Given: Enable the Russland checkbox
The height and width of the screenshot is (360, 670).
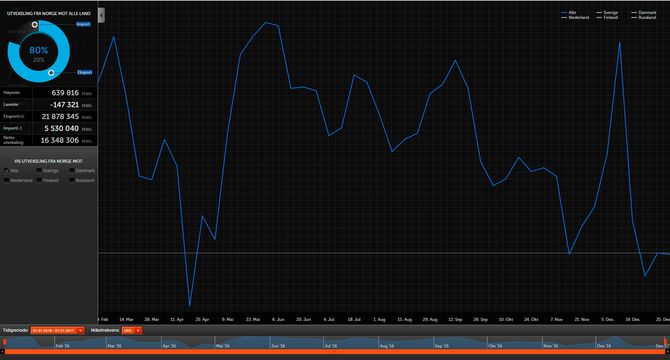Looking at the screenshot, I should tap(72, 180).
